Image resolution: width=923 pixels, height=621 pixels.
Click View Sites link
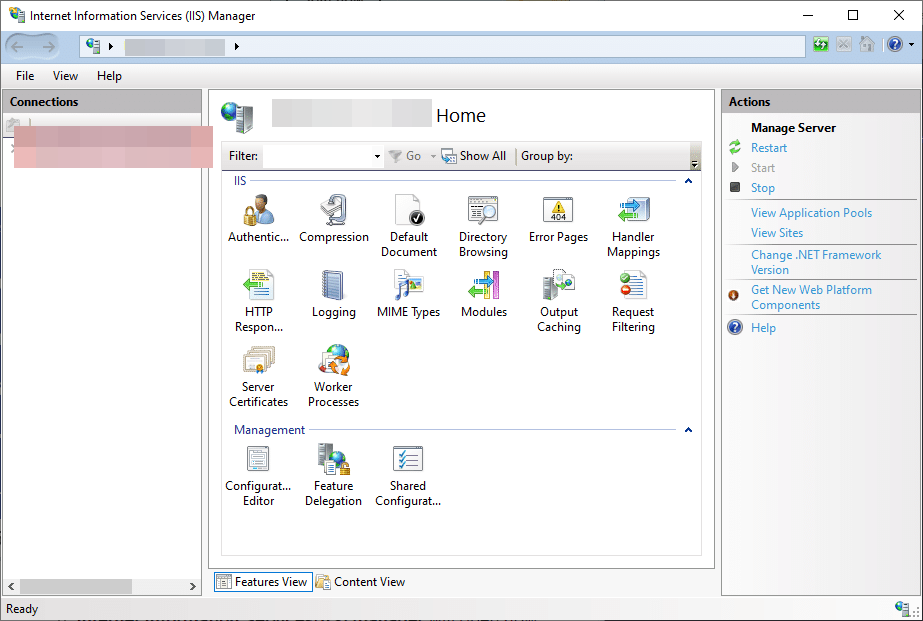tap(777, 233)
